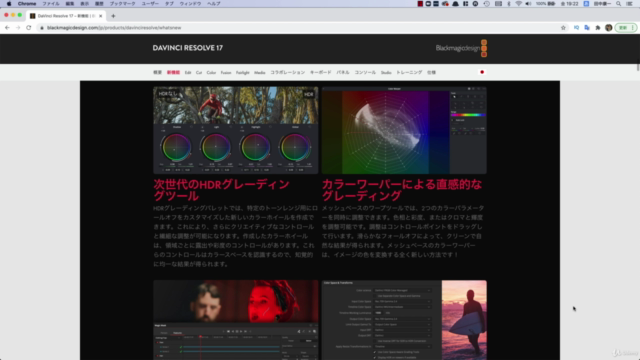Select the DaVinci Resolve 17 browser tab
Image resolution: width=640 pixels, height=360 pixels.
pos(66,16)
